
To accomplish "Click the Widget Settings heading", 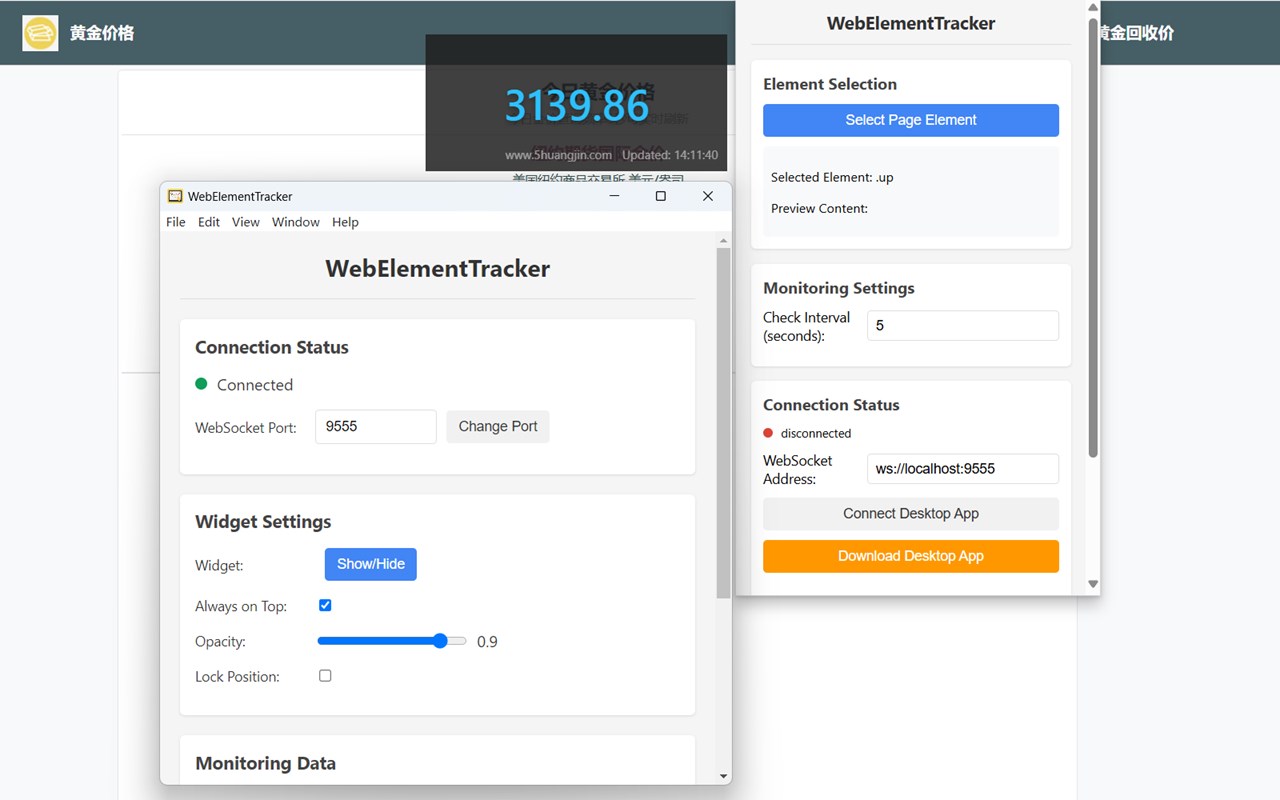I will pos(263,522).
